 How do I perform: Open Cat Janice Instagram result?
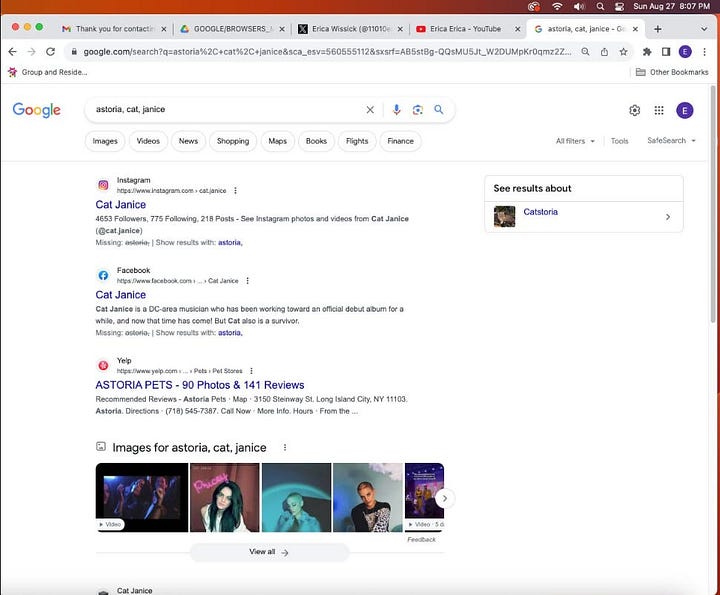pyautogui.click(x=121, y=204)
